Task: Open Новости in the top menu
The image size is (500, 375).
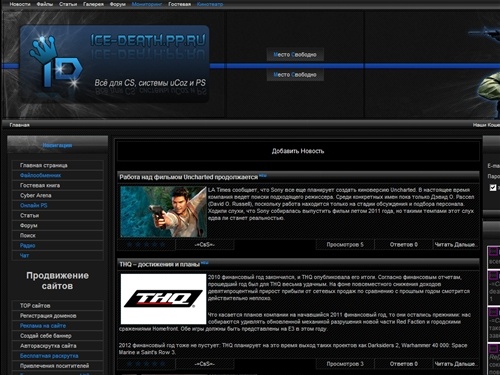Action: pyautogui.click(x=20, y=4)
